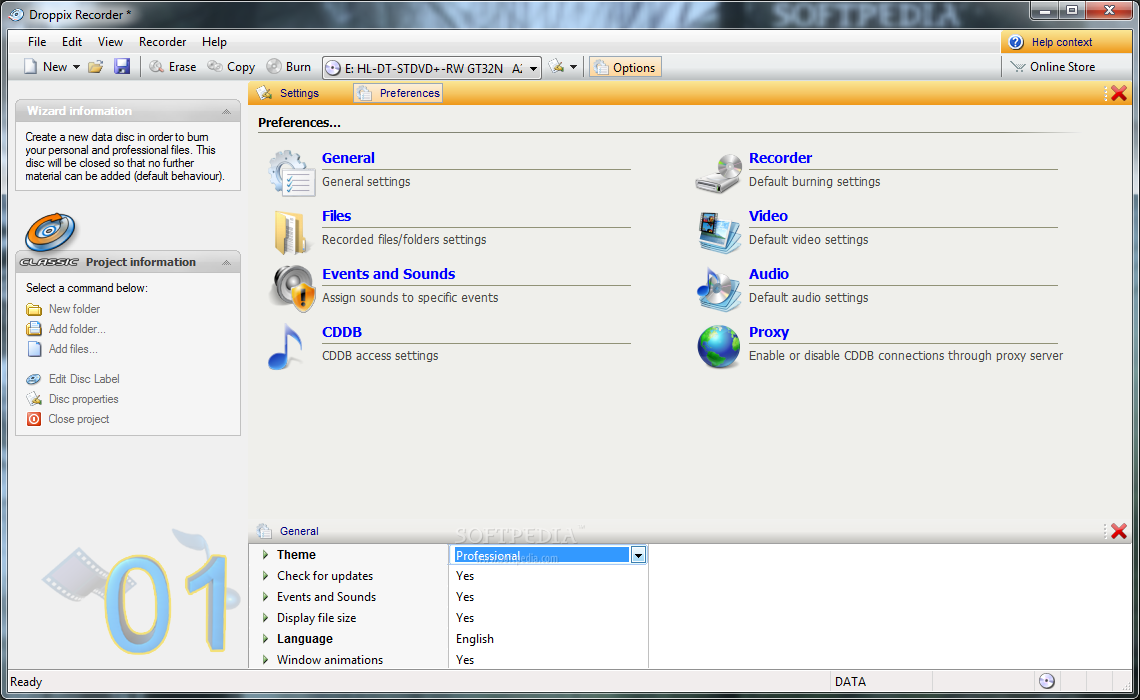Open the Proxy preferences link
This screenshot has height=700, width=1140.
(768, 332)
